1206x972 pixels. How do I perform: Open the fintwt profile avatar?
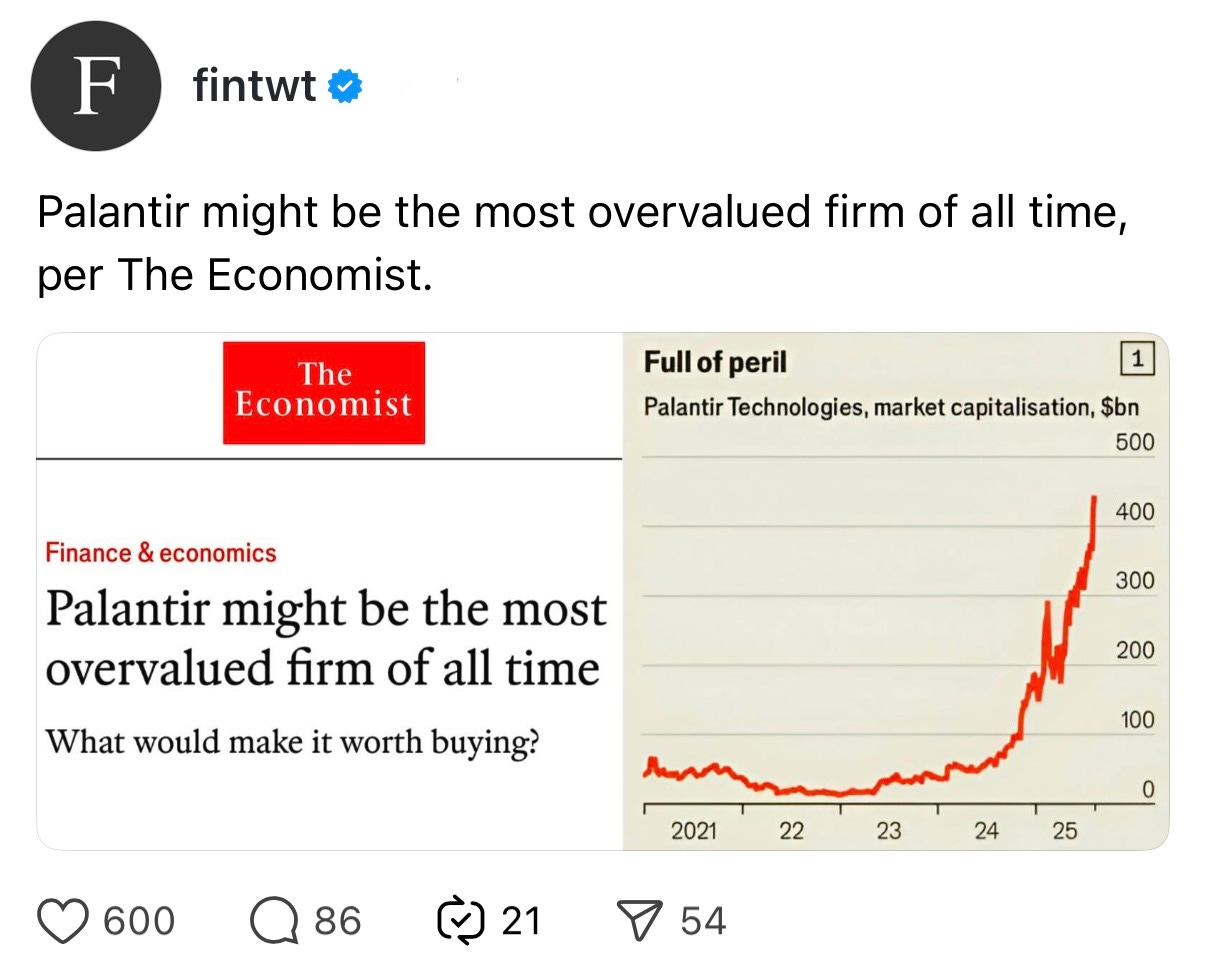[x=97, y=86]
